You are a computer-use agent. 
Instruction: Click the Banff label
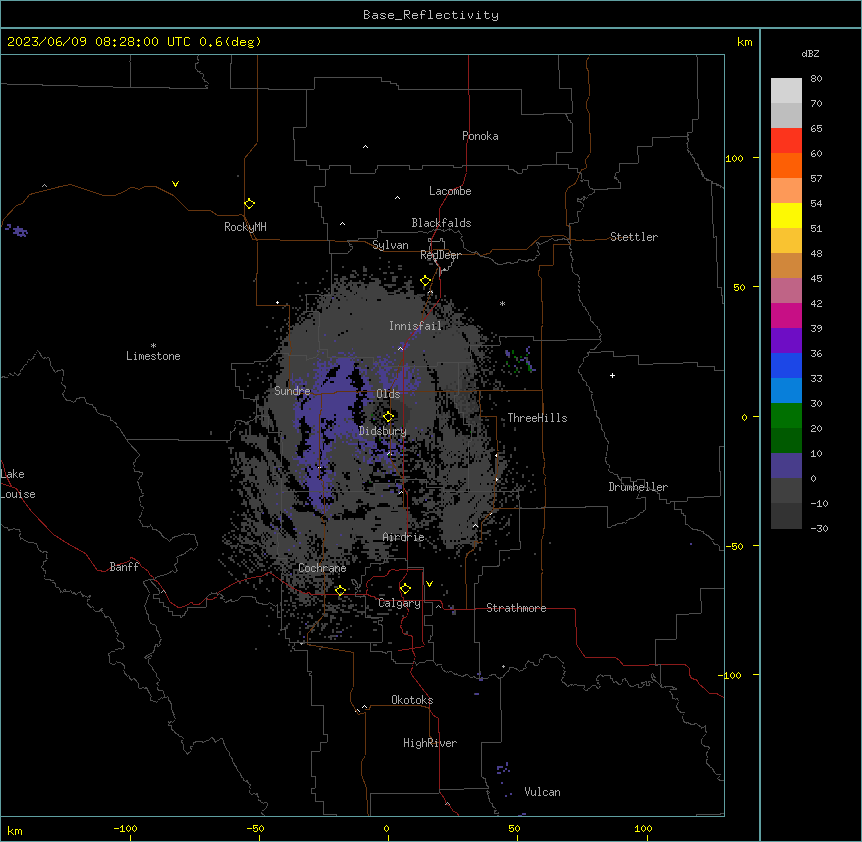(124, 567)
